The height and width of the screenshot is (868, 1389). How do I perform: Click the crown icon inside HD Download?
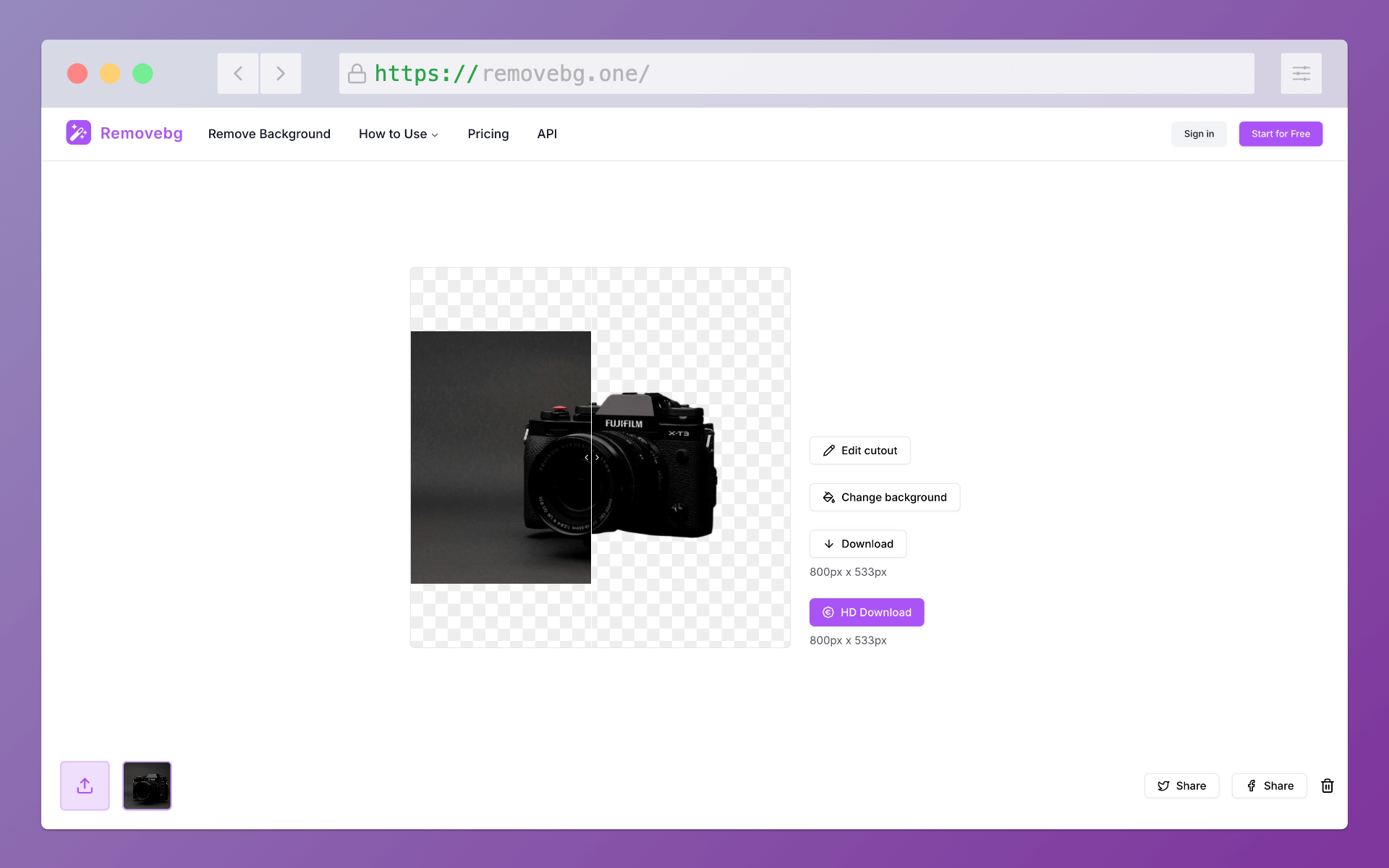(826, 612)
